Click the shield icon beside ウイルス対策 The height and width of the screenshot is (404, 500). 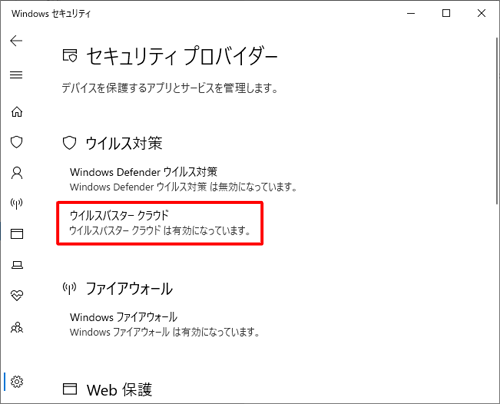(x=69, y=143)
